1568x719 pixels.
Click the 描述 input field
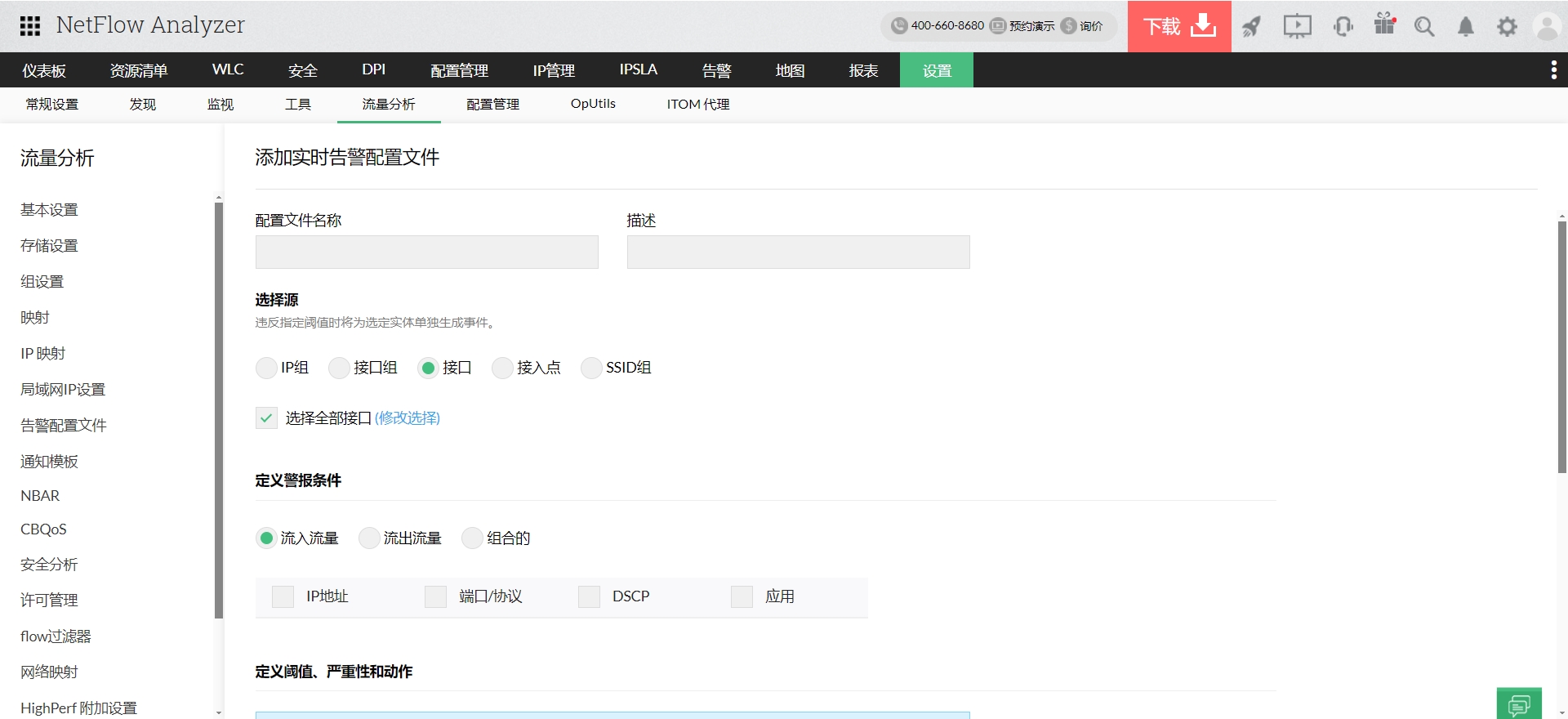(799, 252)
